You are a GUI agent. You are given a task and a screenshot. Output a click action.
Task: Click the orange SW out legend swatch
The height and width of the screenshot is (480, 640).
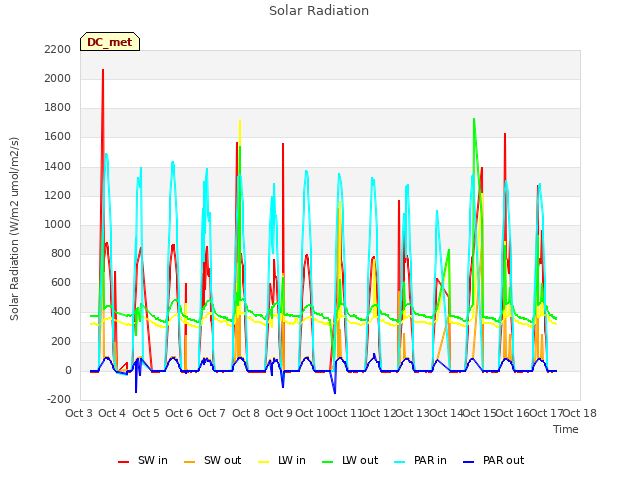[x=189, y=462]
